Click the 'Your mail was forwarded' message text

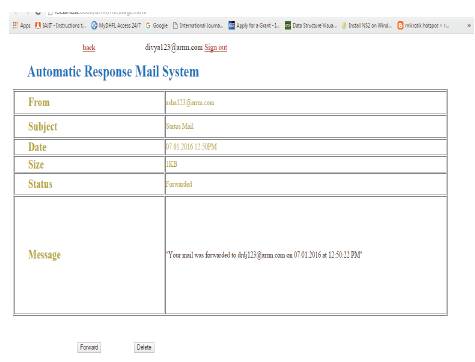(x=264, y=255)
